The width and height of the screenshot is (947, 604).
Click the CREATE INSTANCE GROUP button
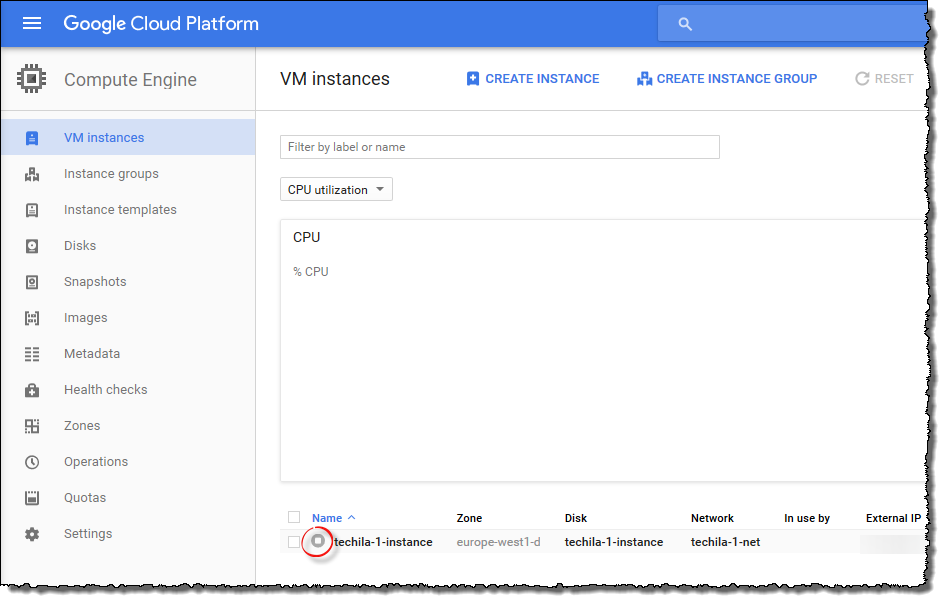727,79
